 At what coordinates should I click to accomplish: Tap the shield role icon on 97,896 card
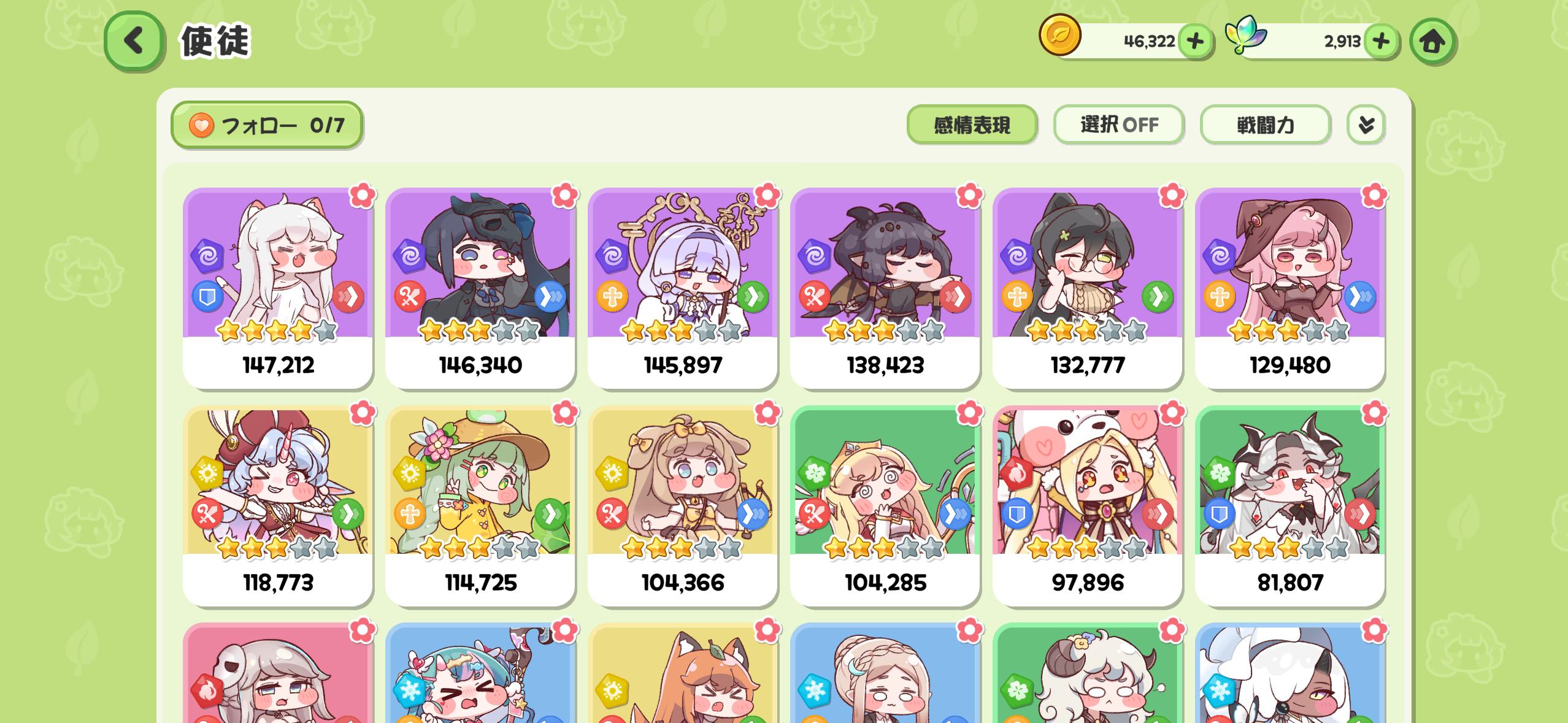click(1017, 514)
